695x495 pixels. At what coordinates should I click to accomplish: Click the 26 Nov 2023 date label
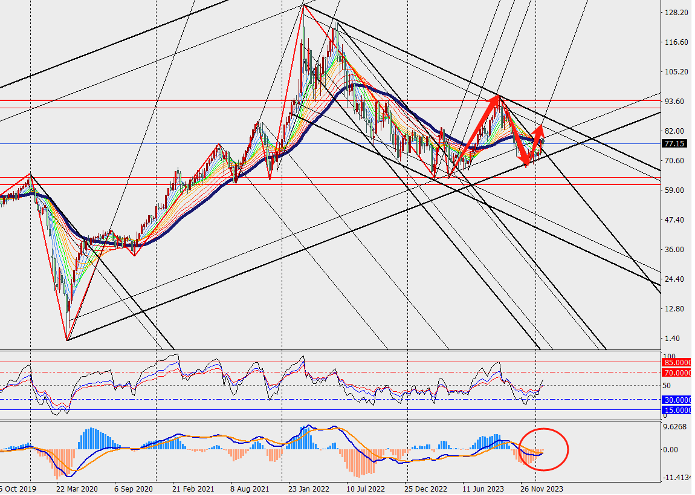543,489
